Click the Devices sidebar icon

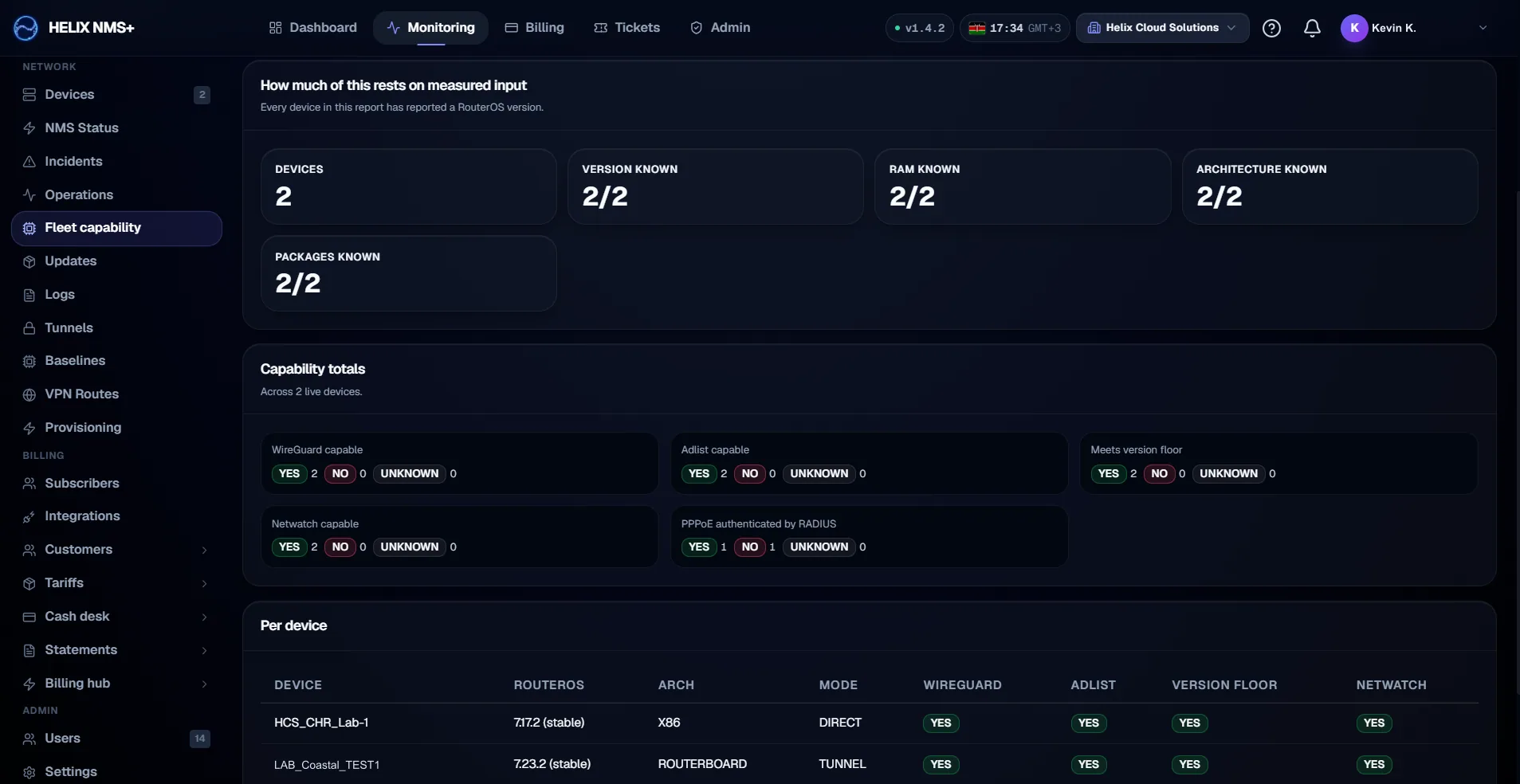pos(29,95)
